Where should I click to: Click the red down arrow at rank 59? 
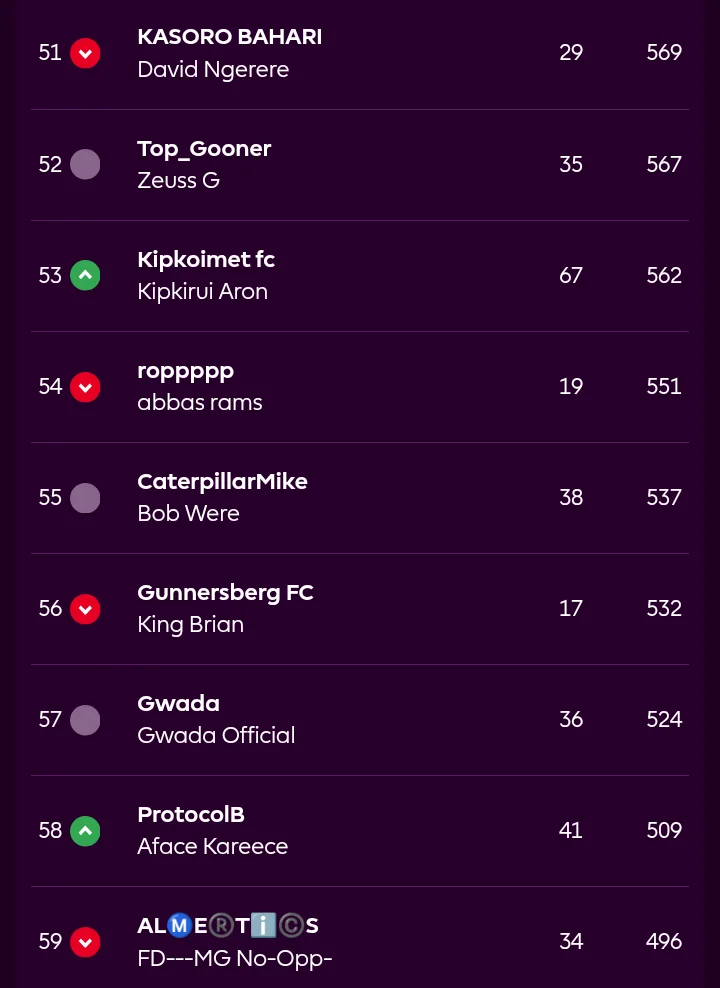pyautogui.click(x=85, y=941)
